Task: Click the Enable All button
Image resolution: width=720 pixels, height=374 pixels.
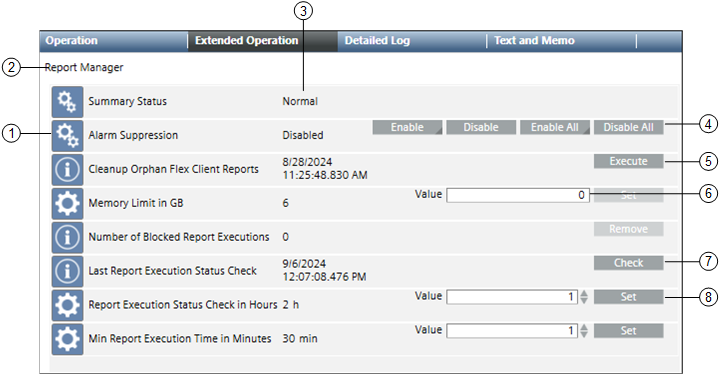Action: point(555,127)
